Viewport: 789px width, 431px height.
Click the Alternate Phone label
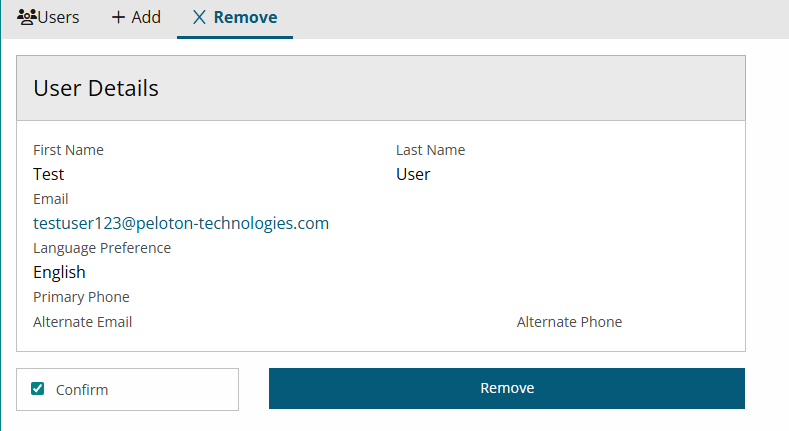(569, 322)
